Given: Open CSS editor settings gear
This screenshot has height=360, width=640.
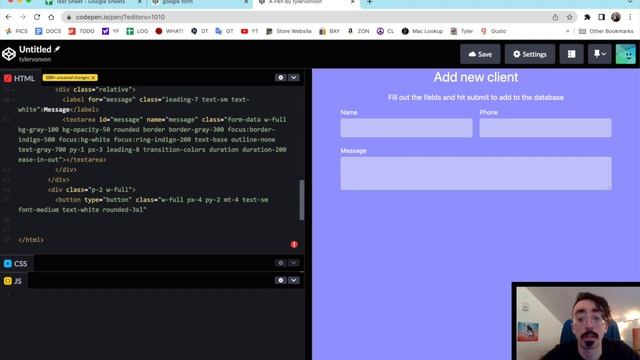Looking at the screenshot, I should click(280, 263).
